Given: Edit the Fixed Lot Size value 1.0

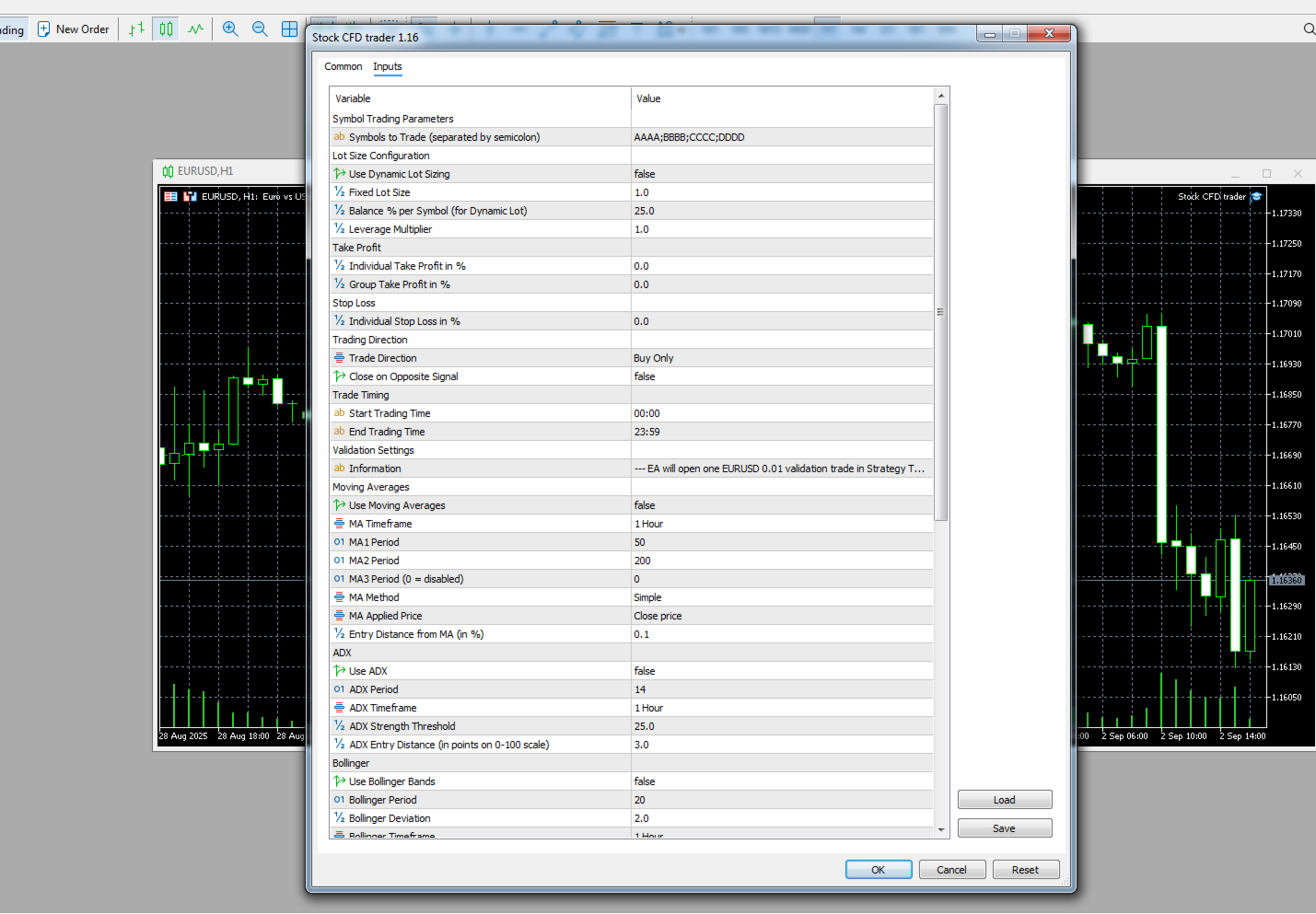Looking at the screenshot, I should point(782,192).
